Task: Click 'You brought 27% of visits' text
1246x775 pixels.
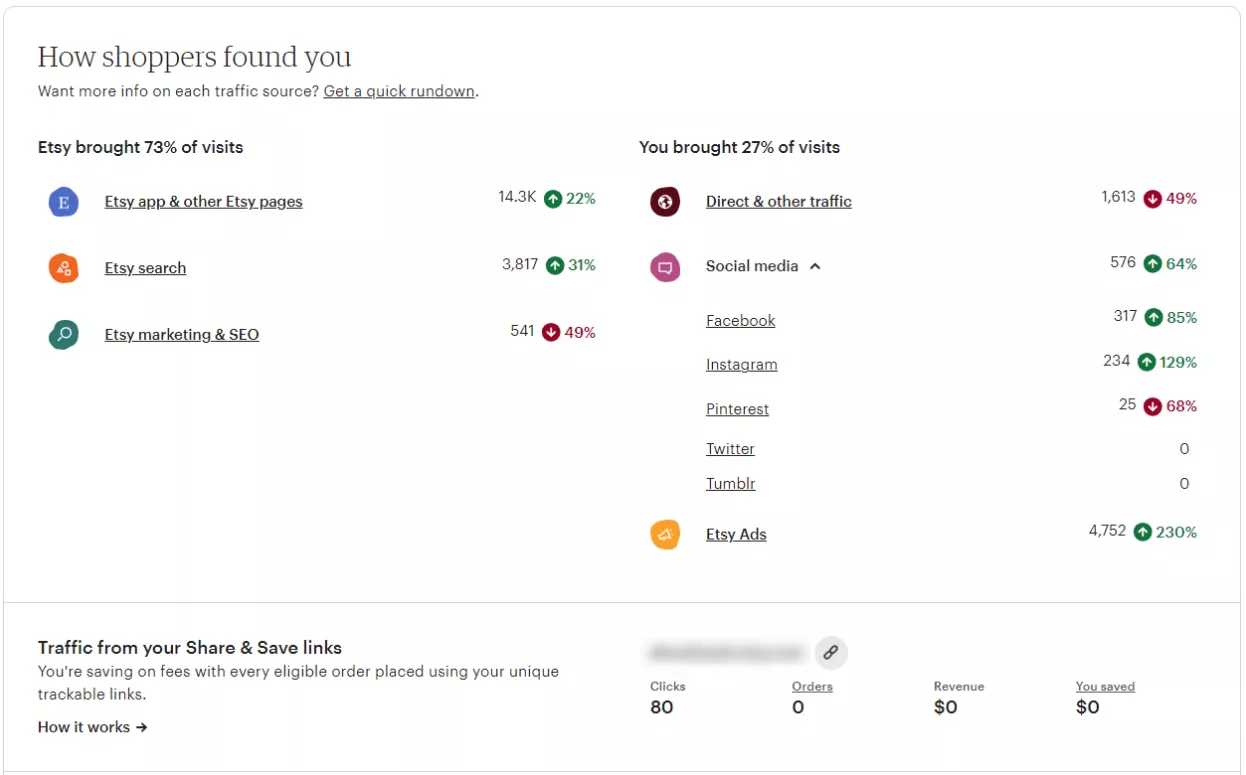Action: pyautogui.click(x=739, y=147)
